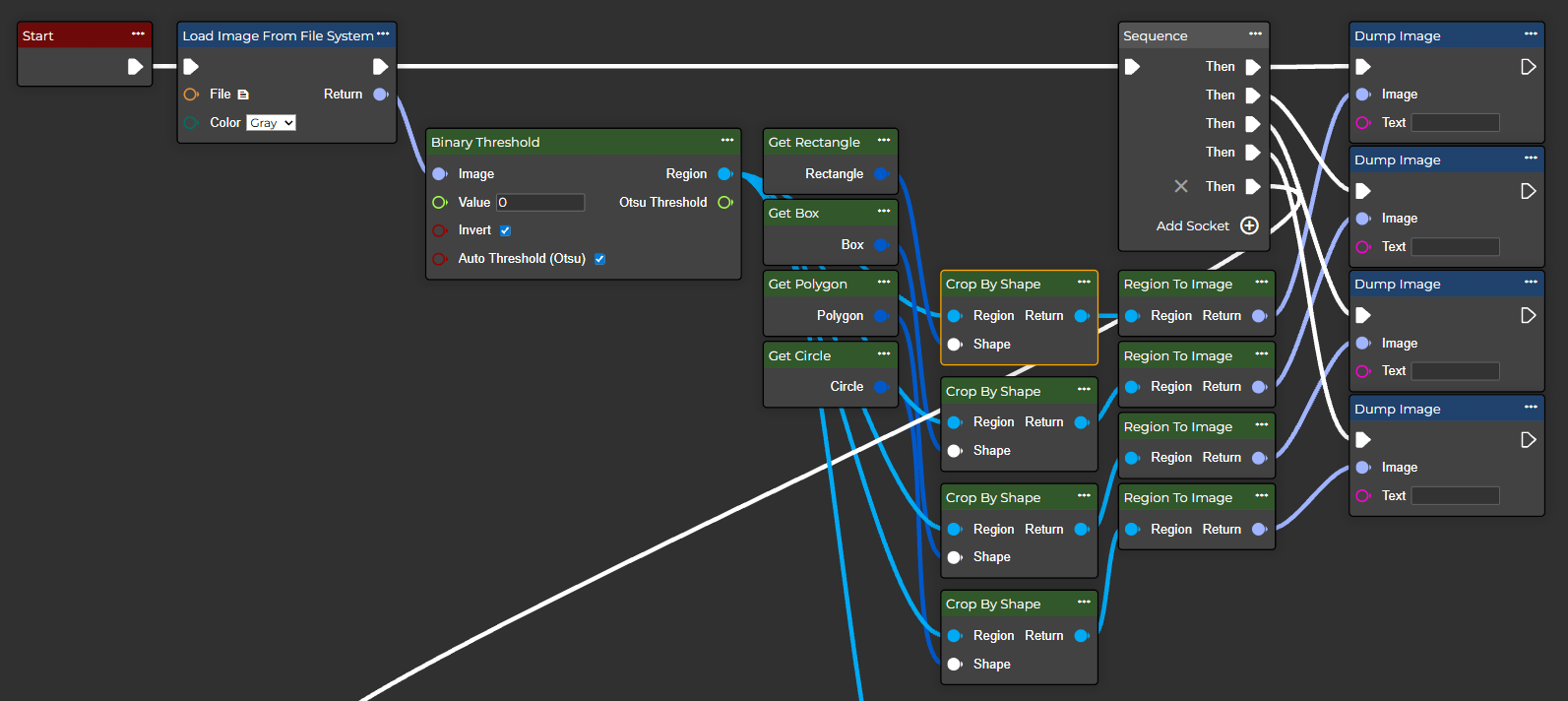1568x701 pixels.
Task: Click the Sequence node's flow input arrow
Action: tap(1133, 67)
